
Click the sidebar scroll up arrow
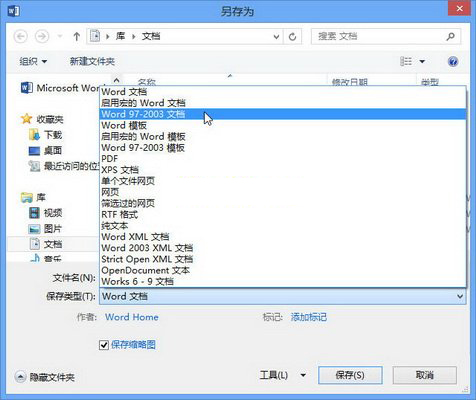[x=116, y=80]
